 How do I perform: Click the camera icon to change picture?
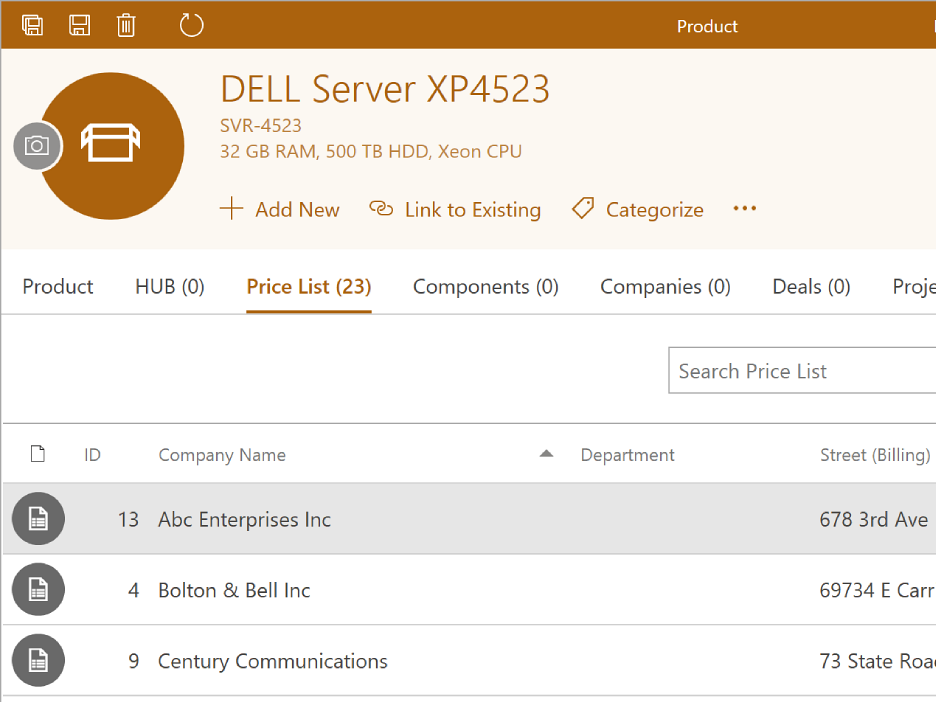pyautogui.click(x=37, y=146)
